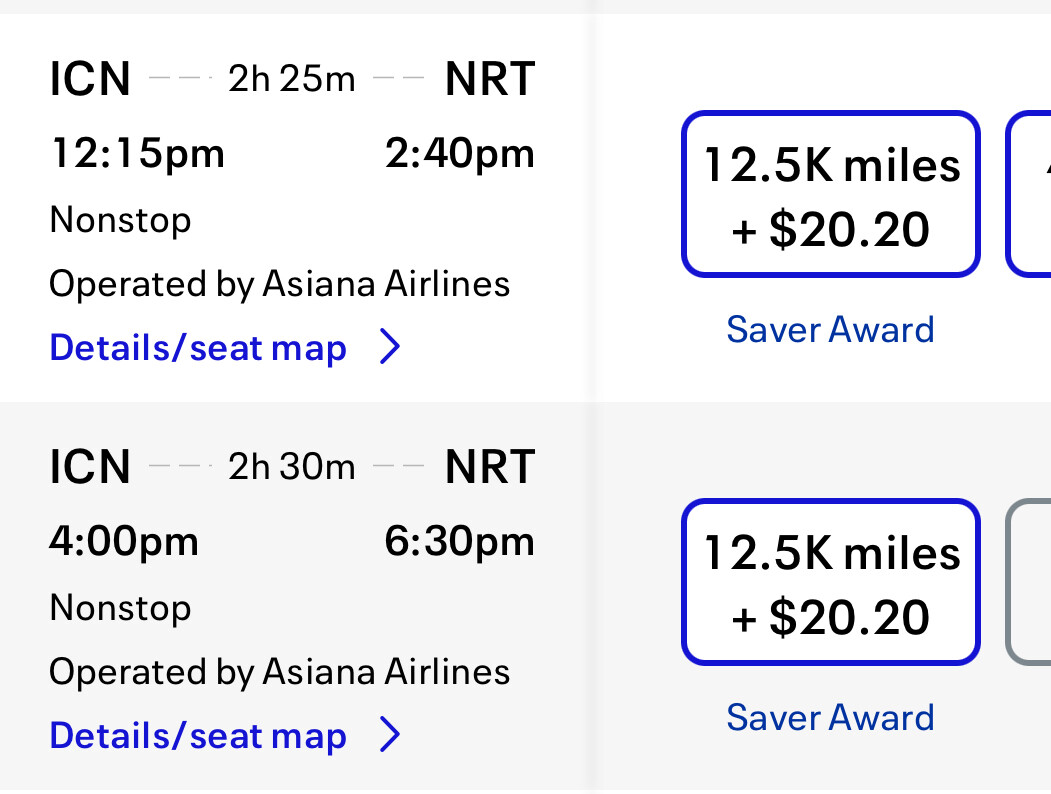Select 12.5K miles fare for 12:15pm flight
Viewport: 1051px width, 794px height.
[x=830, y=195]
